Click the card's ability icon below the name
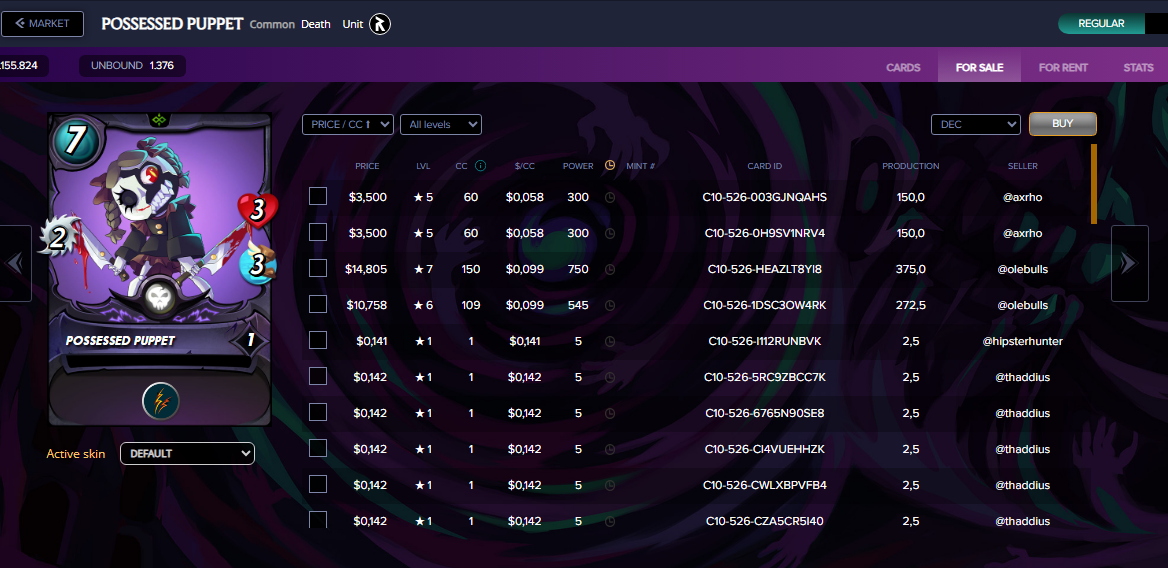 [x=160, y=400]
